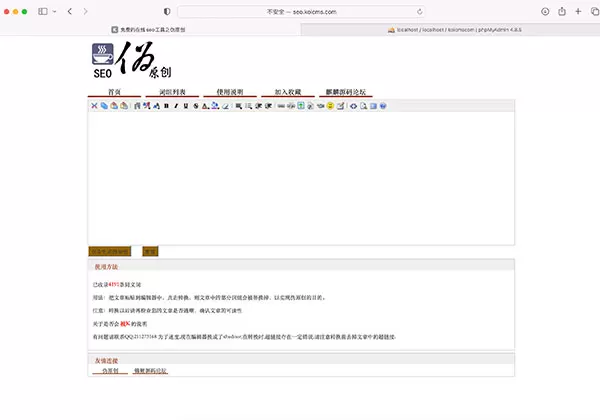Screen dimensions: 600x420
Task: Switch to the SEO tool tab
Action: 150,29
